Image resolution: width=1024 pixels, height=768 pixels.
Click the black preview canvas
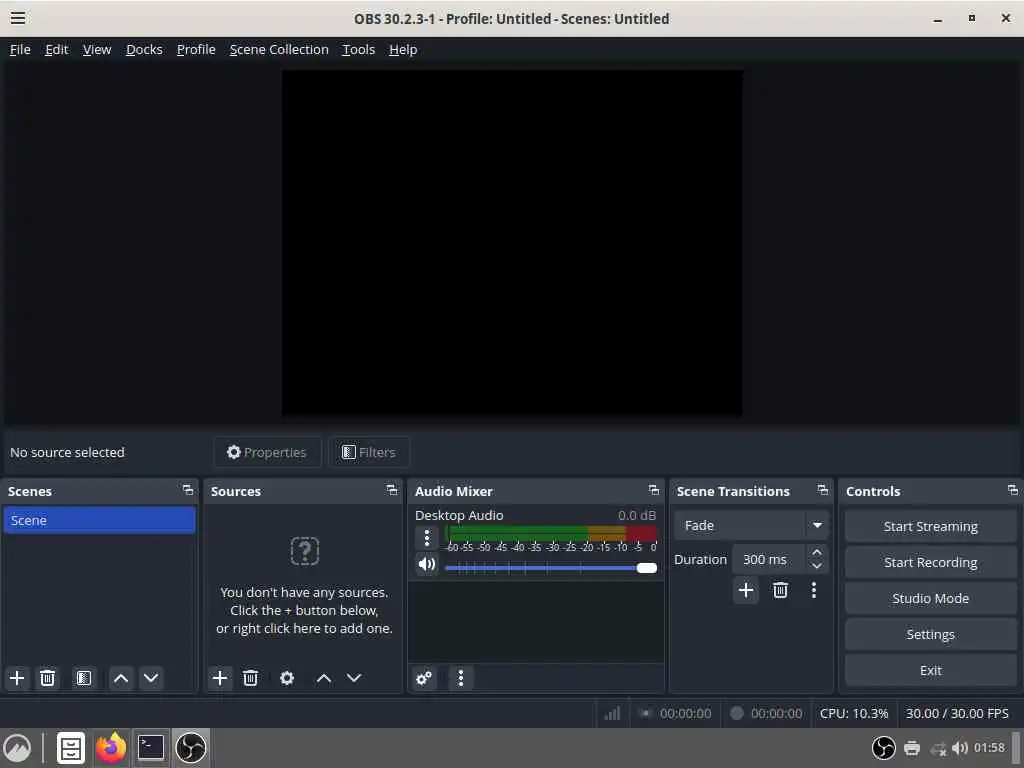point(512,242)
